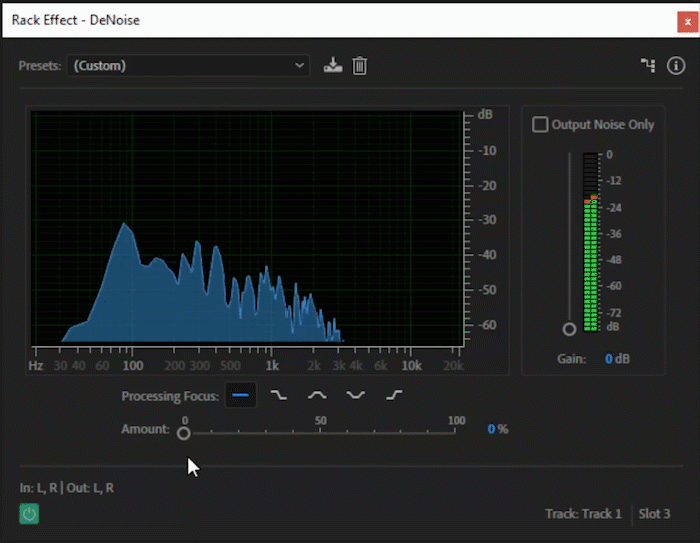This screenshot has height=543, width=700.
Task: Click the Gain slider knob
Action: [569, 329]
